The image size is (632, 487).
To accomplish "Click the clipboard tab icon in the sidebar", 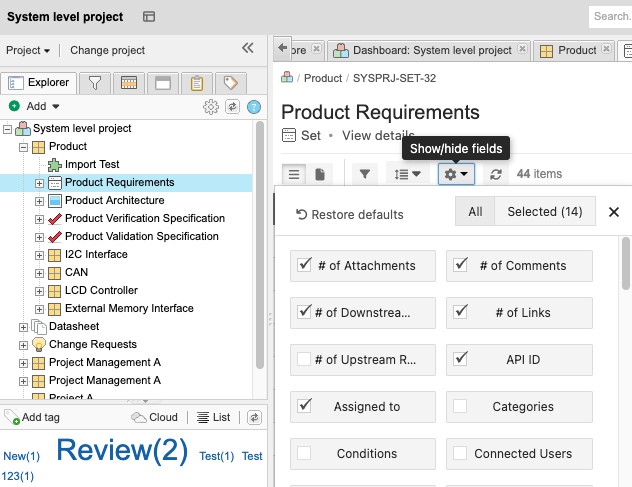I will 197,83.
